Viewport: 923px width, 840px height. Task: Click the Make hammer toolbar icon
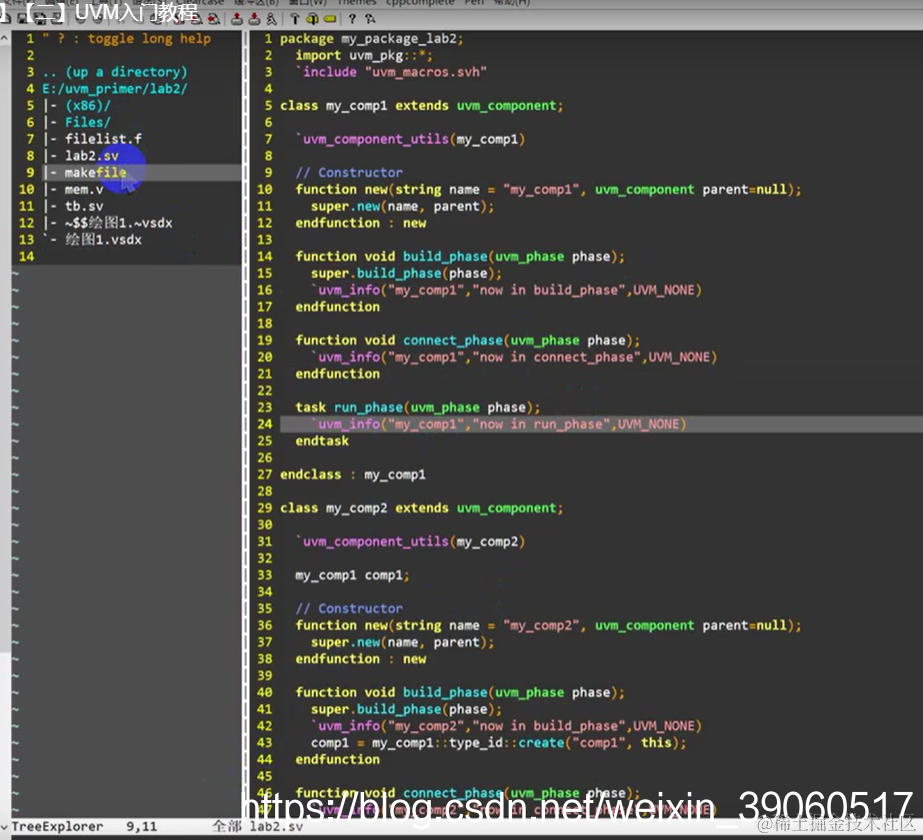tap(295, 19)
